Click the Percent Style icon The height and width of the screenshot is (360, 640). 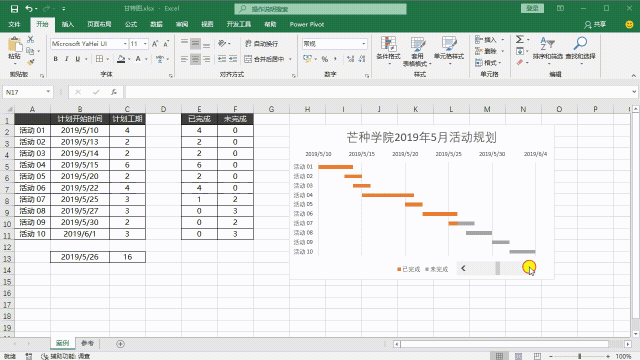pos(324,59)
